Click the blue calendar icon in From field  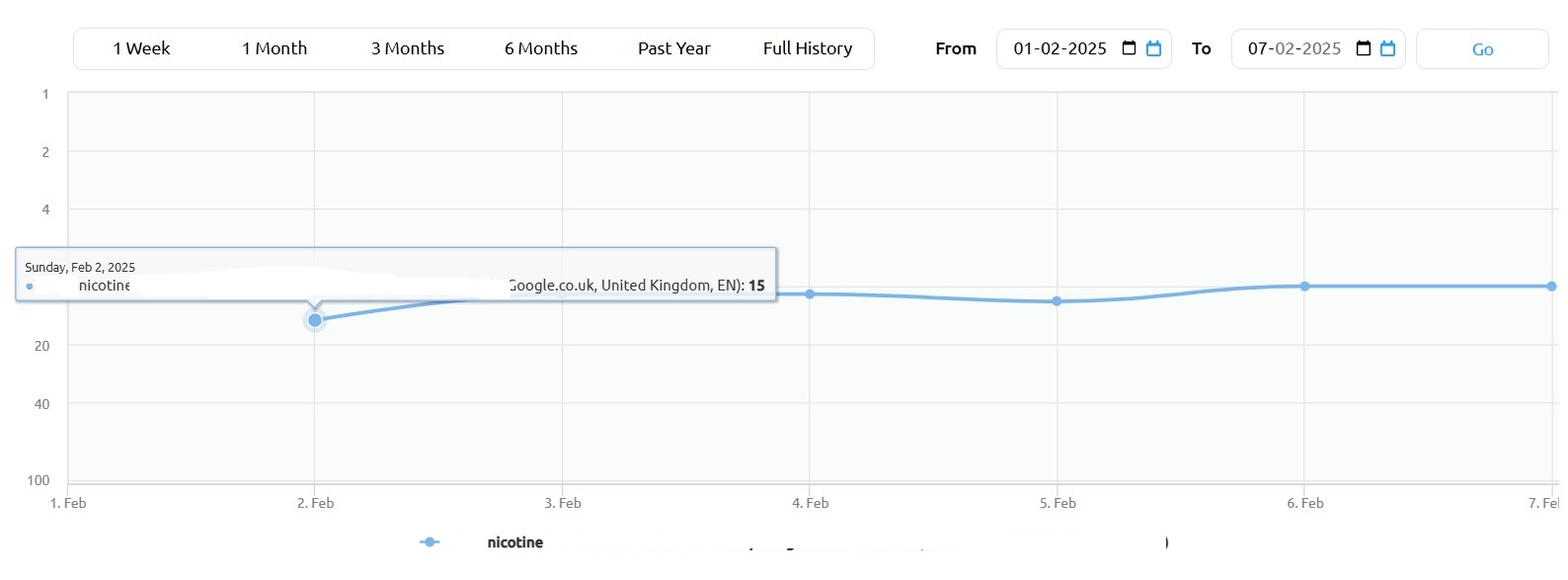coord(1153,48)
